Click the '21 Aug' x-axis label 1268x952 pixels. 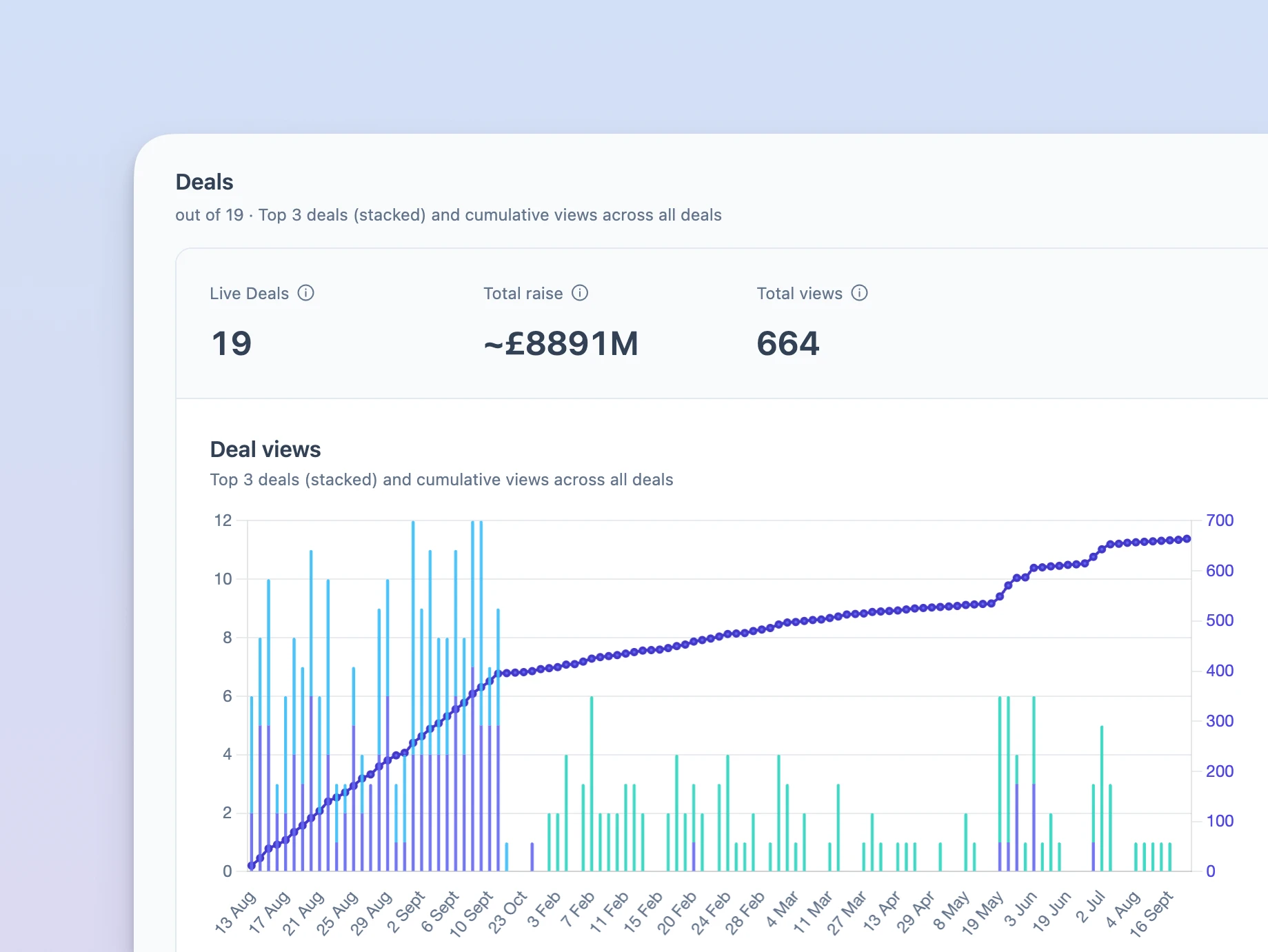coord(303,912)
